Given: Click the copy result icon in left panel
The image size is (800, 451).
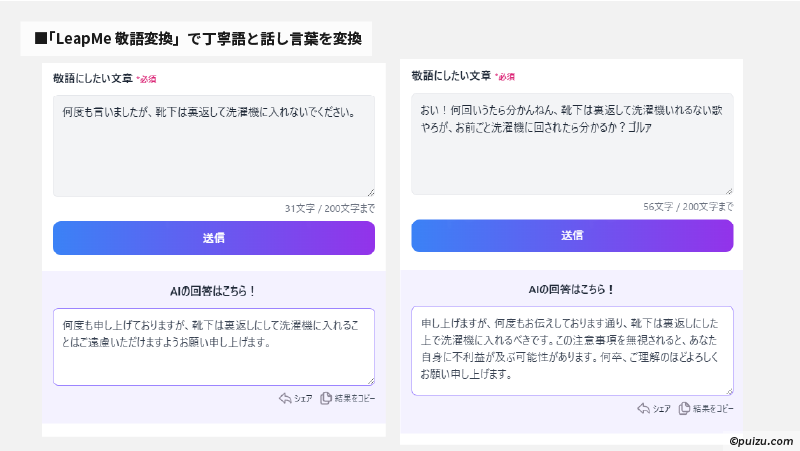Looking at the screenshot, I should 325,398.
